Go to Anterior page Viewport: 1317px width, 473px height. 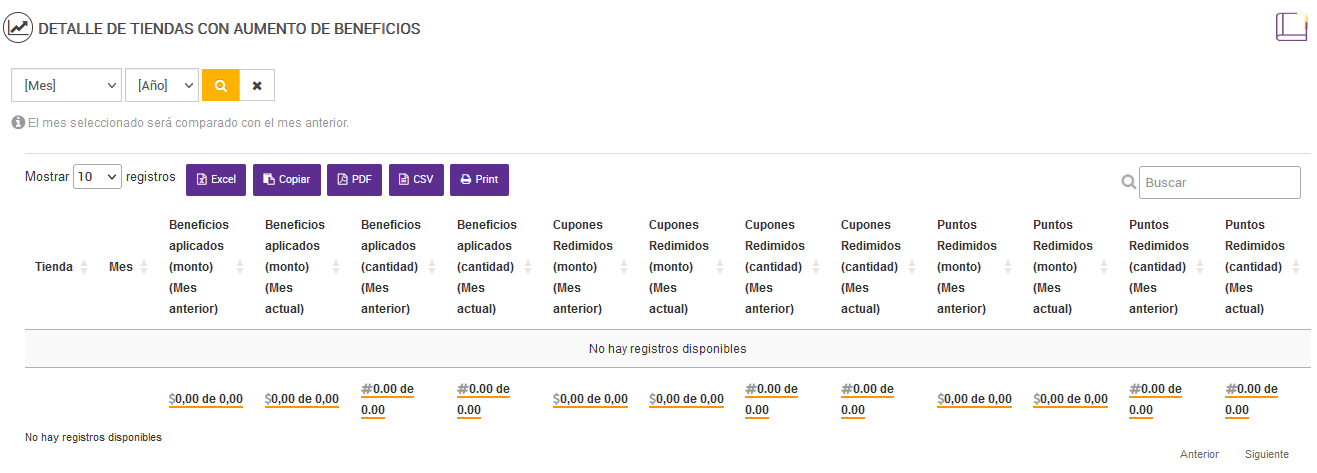[x=1199, y=454]
